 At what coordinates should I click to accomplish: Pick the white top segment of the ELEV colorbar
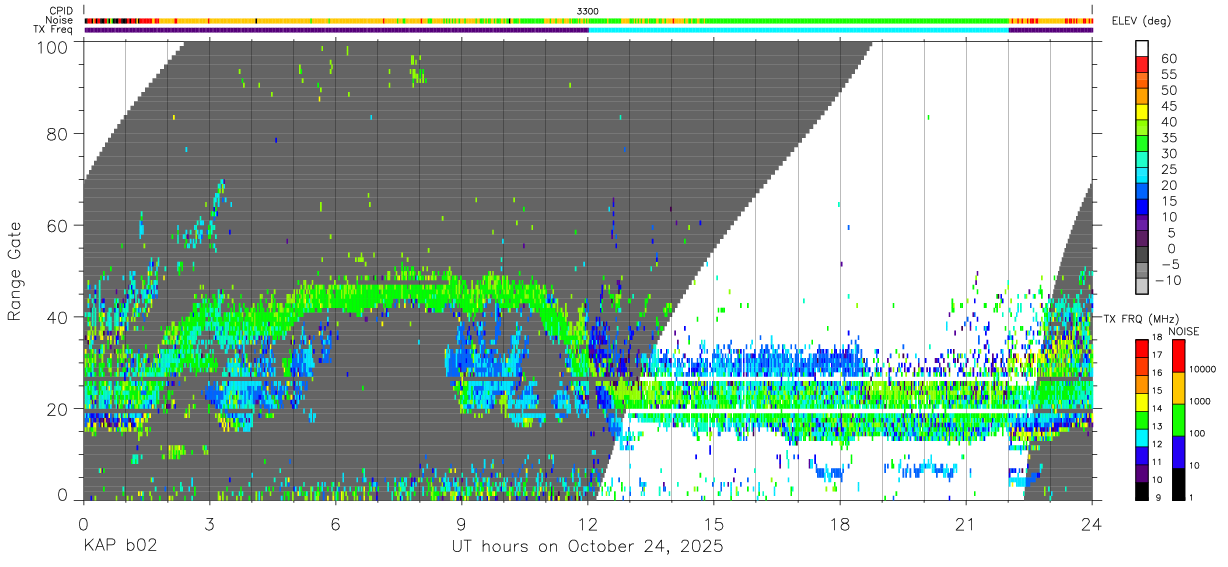coord(1142,49)
